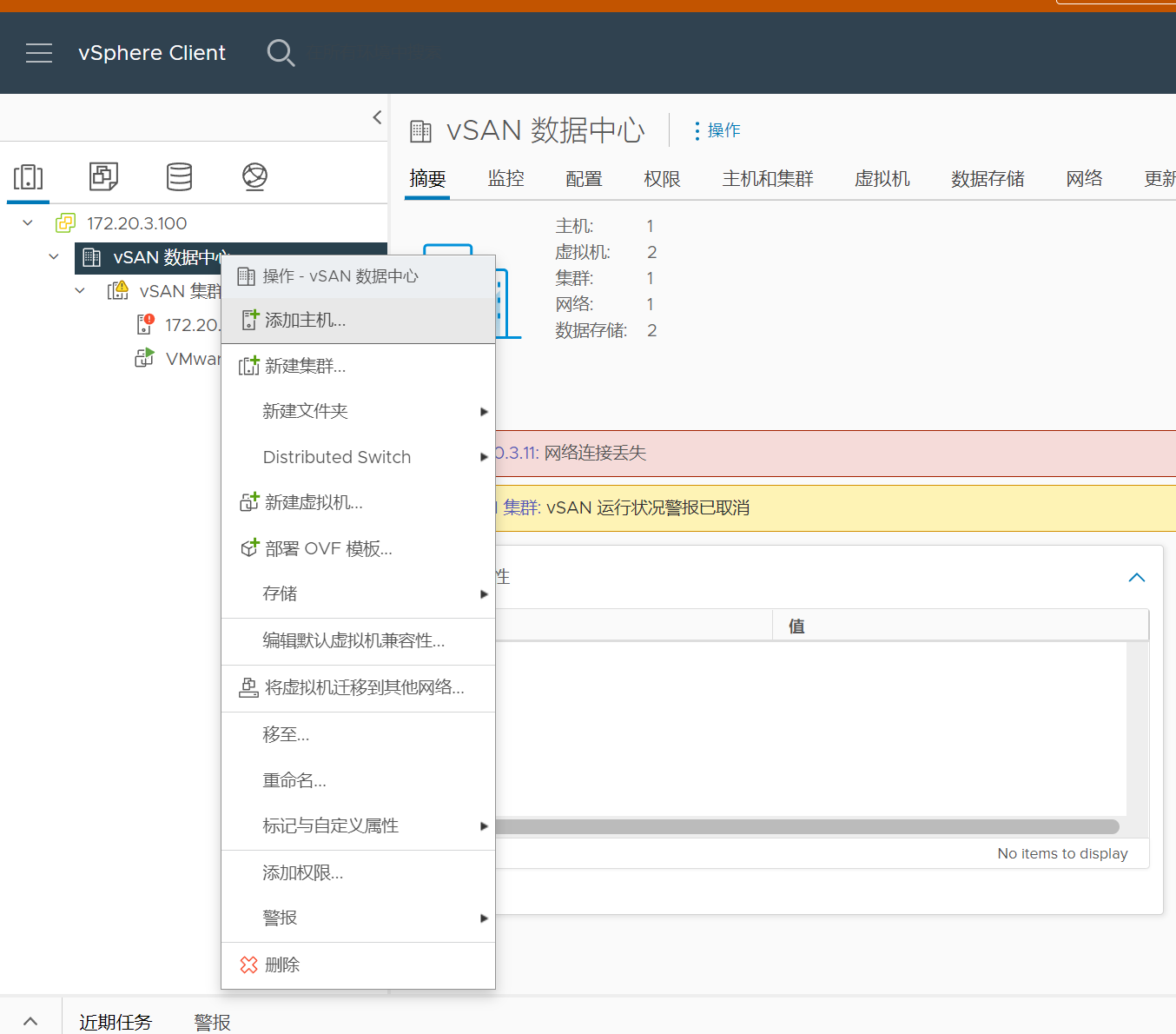Open the 配置 tab
This screenshot has height=1034, width=1176.
point(584,179)
